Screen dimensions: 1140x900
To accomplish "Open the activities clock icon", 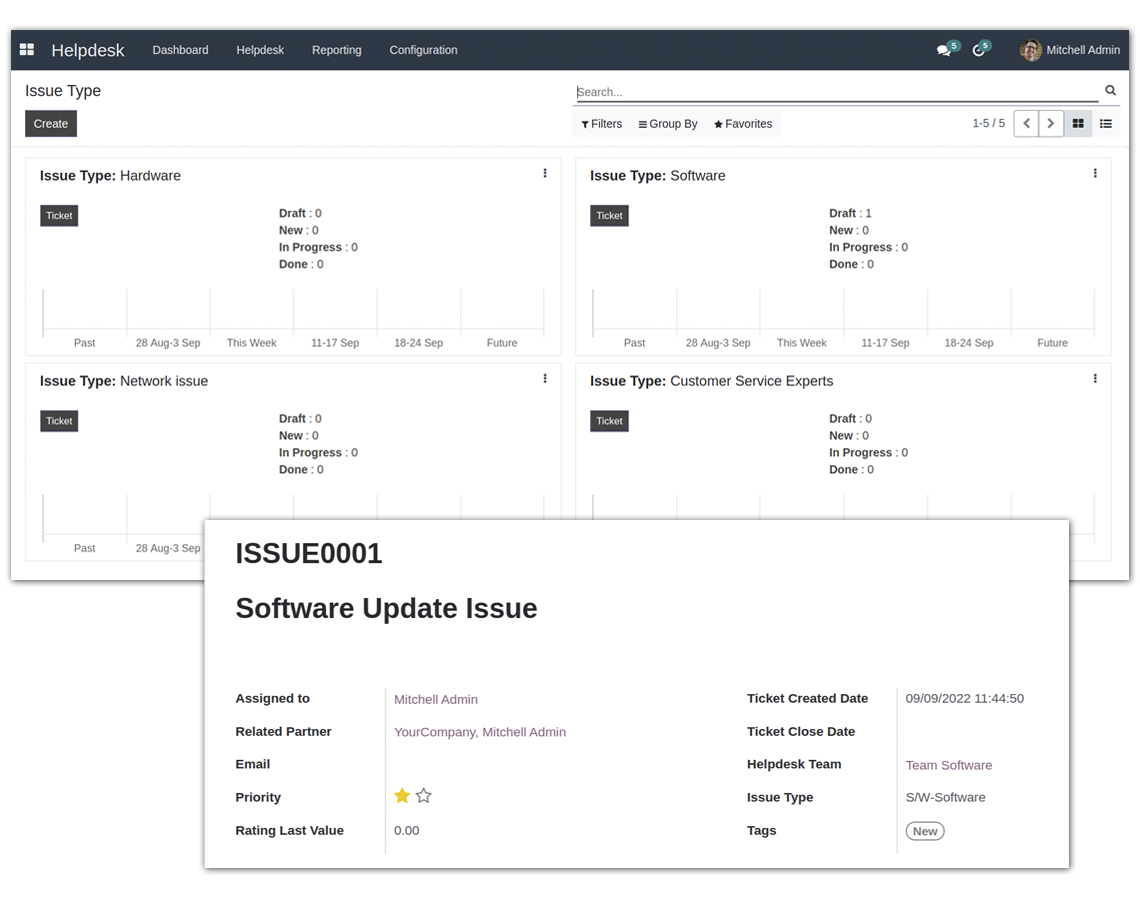I will 979,50.
